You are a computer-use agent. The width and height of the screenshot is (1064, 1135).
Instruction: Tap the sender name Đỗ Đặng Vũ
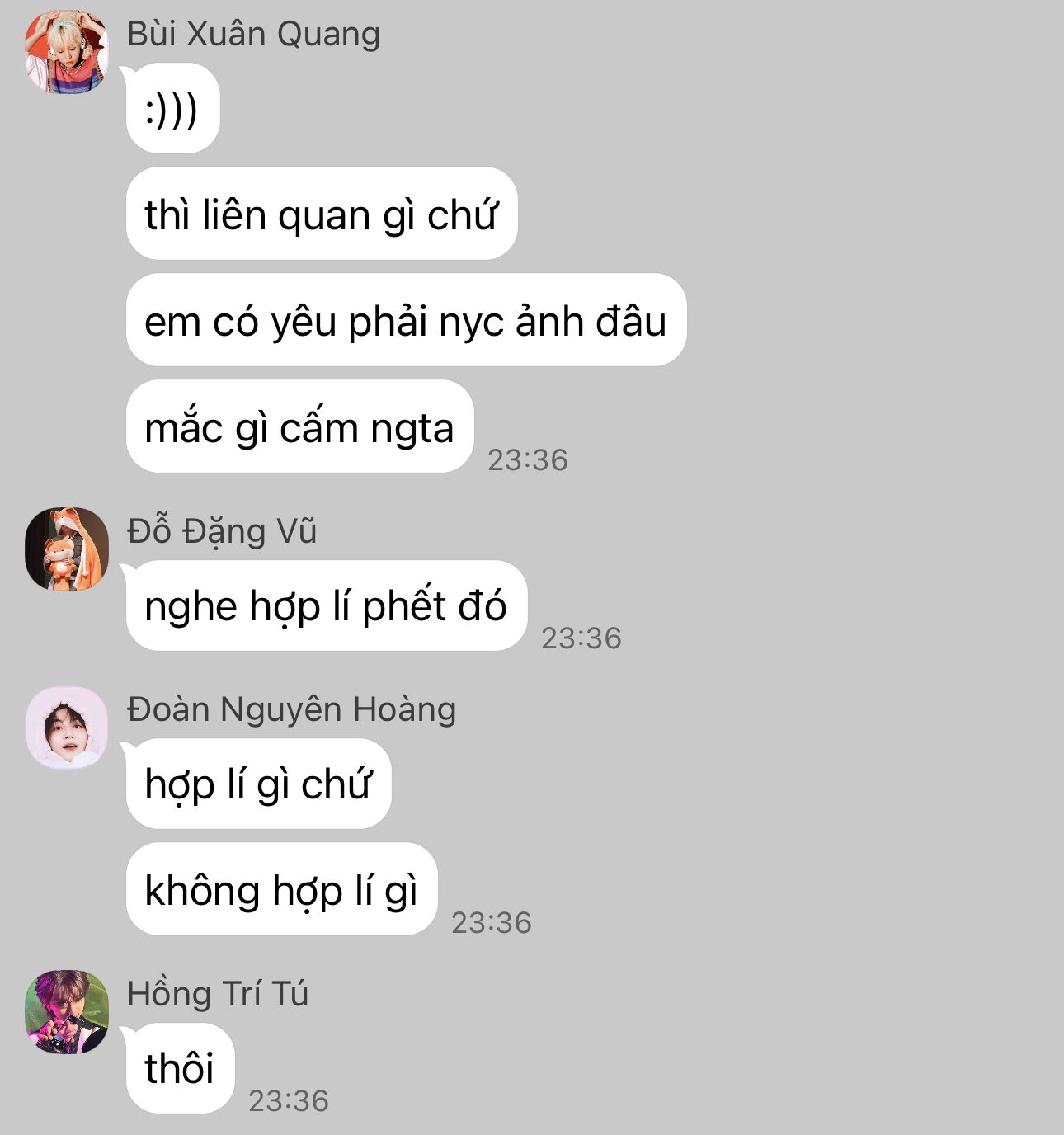[x=222, y=531]
